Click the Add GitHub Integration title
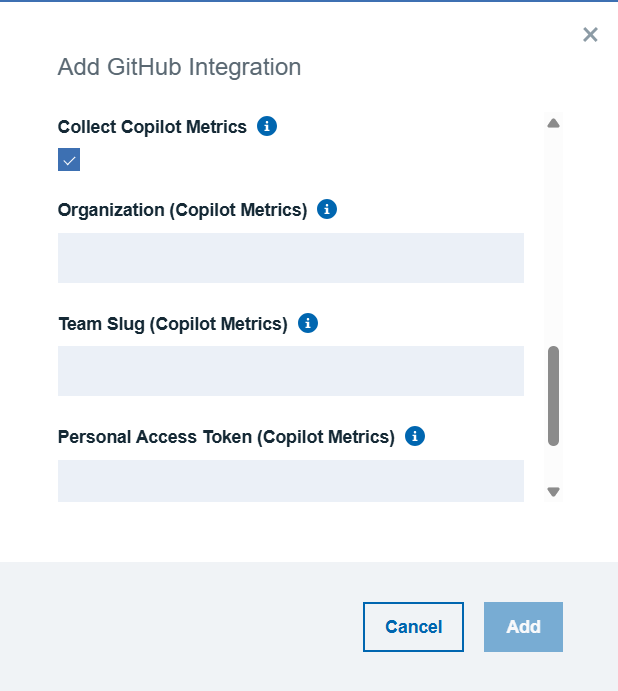Viewport: 618px width, 691px height. [179, 67]
